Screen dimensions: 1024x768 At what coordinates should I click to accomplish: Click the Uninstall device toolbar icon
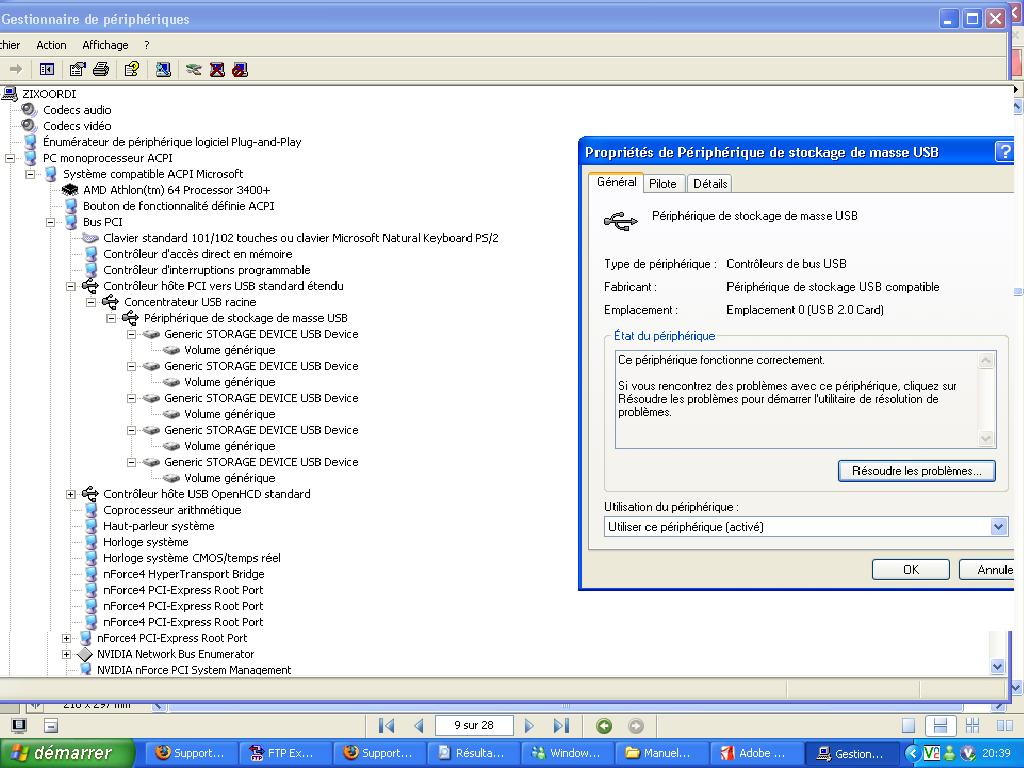217,69
